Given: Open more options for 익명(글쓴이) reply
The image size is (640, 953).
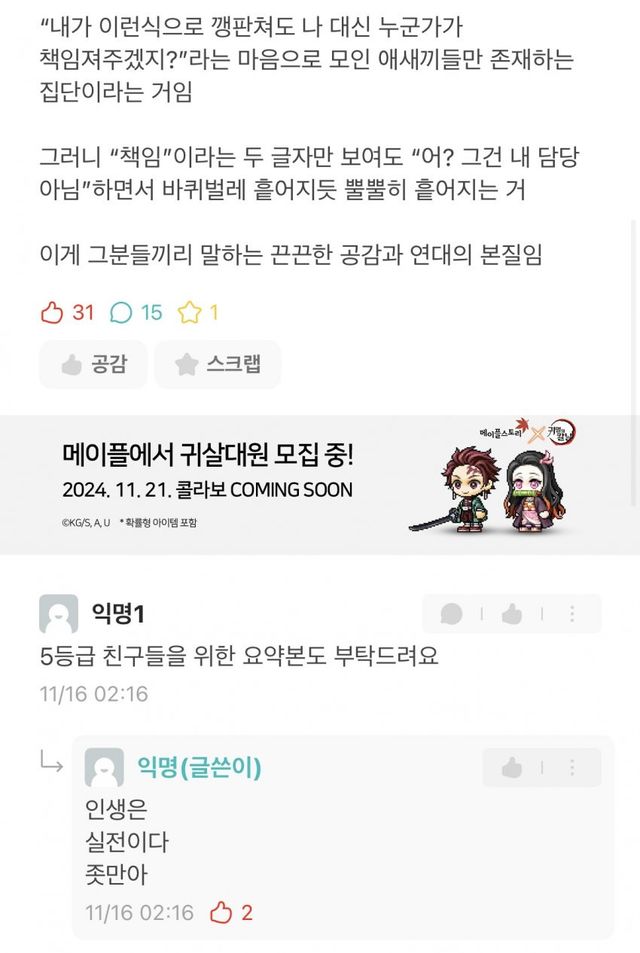Looking at the screenshot, I should [572, 768].
